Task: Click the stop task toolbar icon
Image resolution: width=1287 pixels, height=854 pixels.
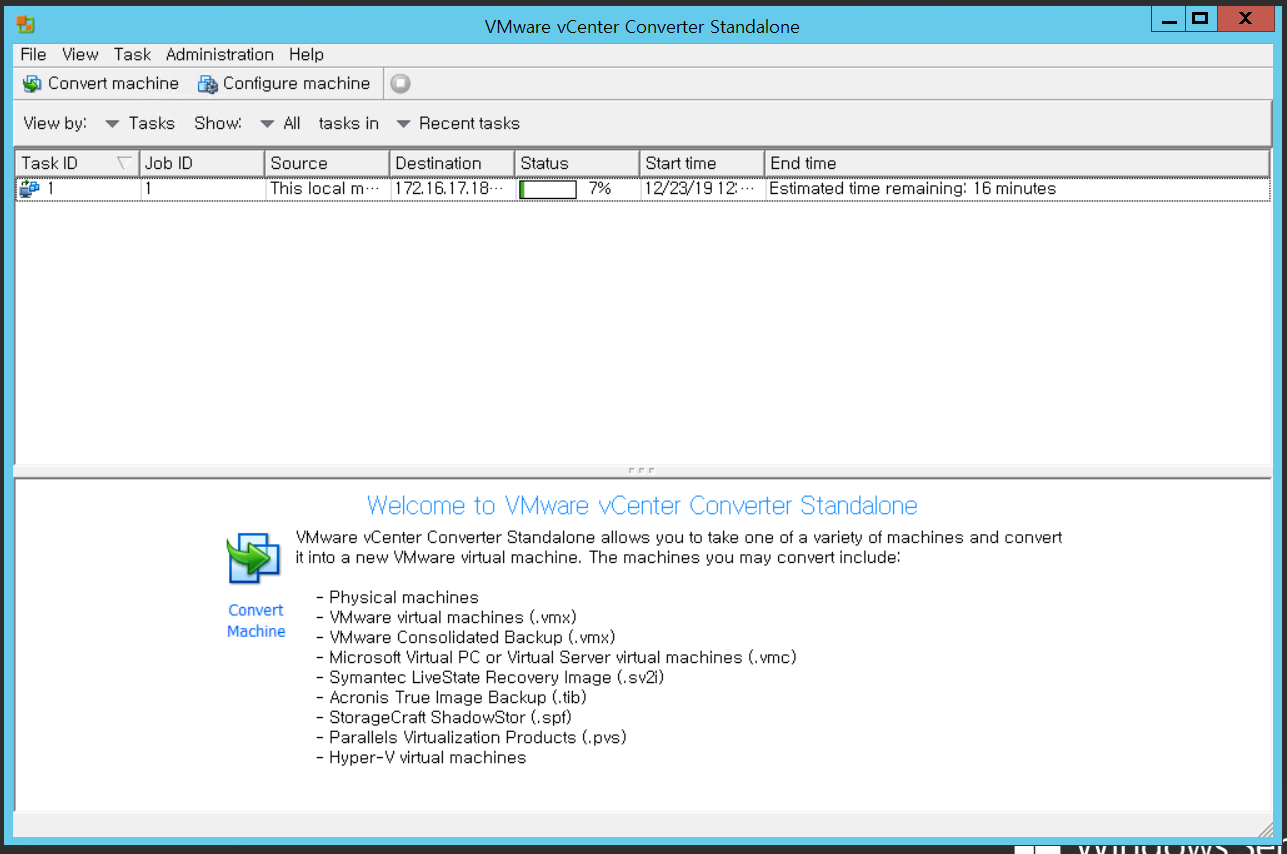Action: click(x=400, y=84)
